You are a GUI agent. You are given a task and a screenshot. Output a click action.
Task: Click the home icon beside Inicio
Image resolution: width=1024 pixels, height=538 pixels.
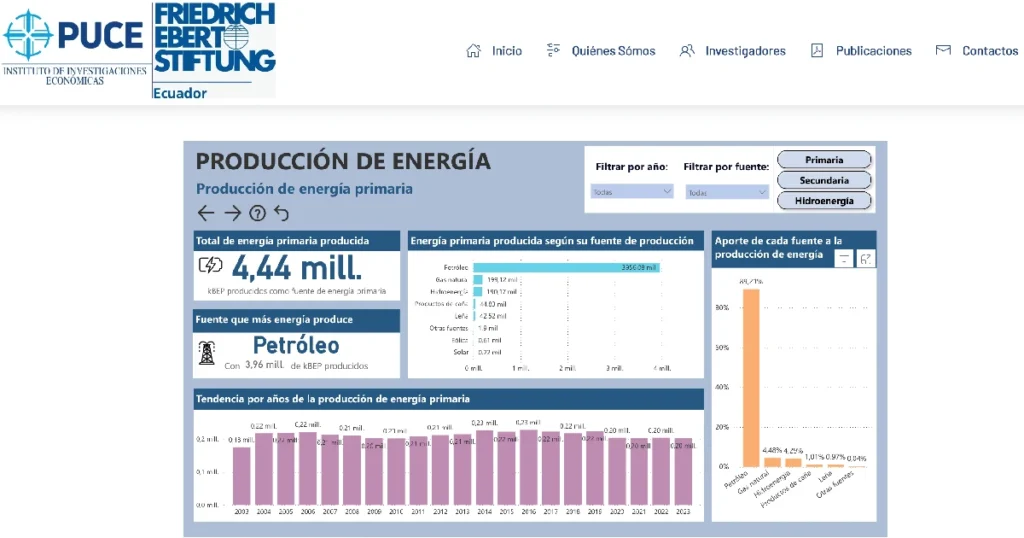[x=473, y=51]
